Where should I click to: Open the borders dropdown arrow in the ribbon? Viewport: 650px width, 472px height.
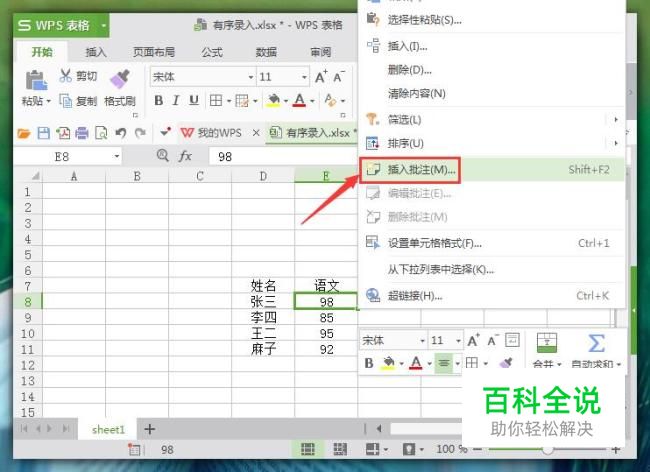tap(229, 101)
